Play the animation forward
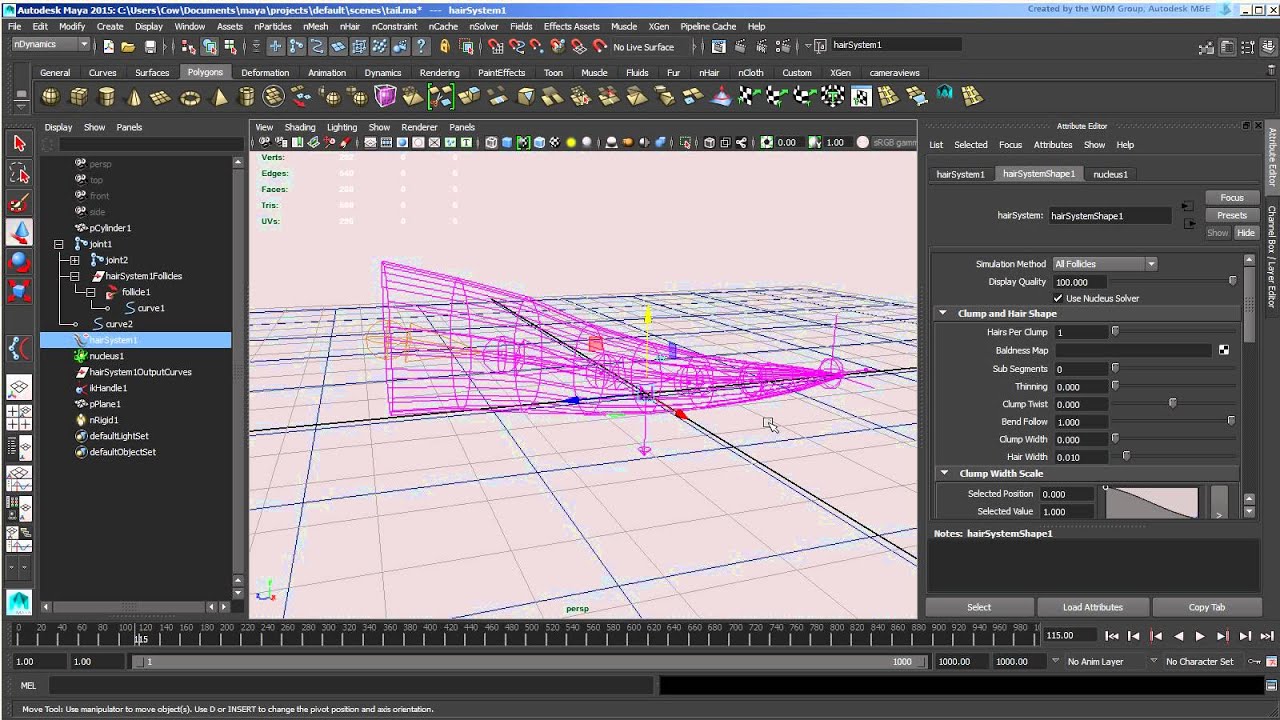Screen dimensions: 1280x720 (1201, 636)
